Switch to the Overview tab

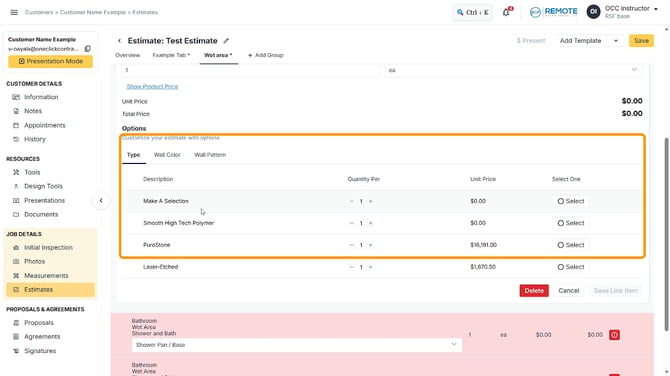tap(127, 55)
